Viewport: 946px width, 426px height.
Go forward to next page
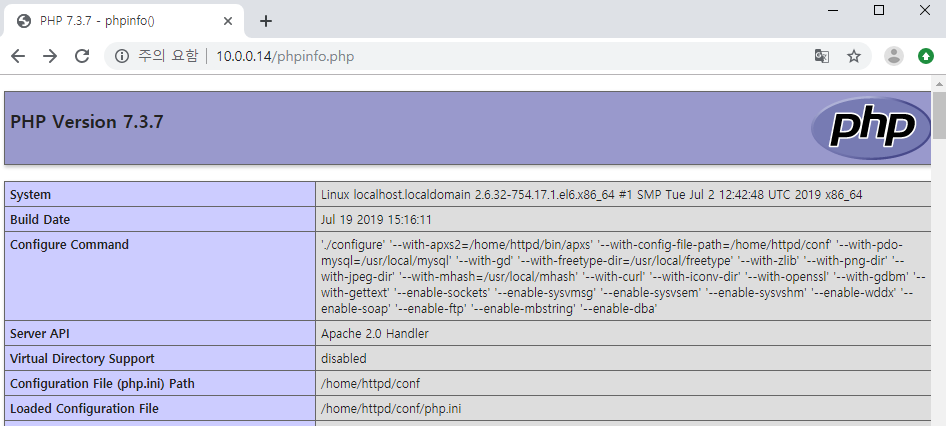tap(50, 56)
